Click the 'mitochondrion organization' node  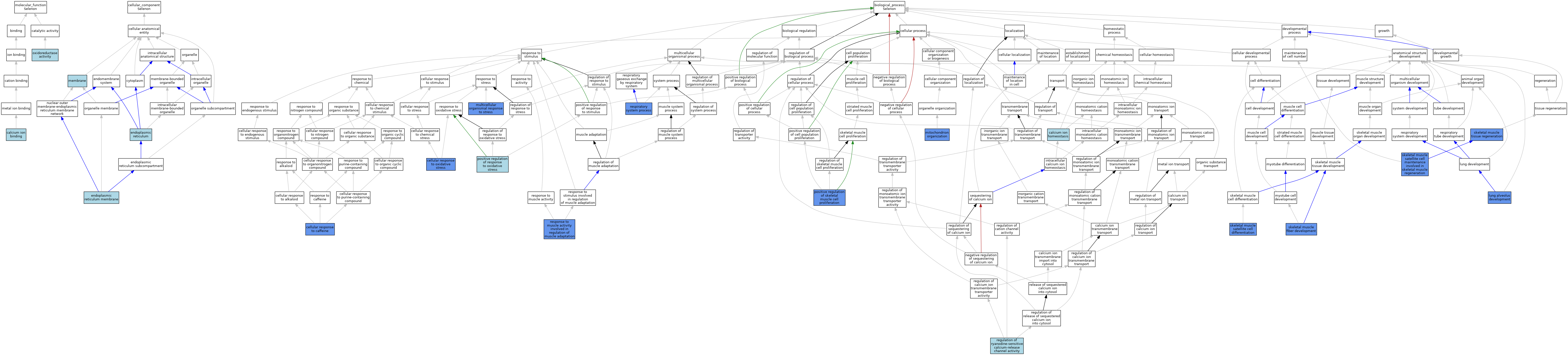tap(937, 135)
